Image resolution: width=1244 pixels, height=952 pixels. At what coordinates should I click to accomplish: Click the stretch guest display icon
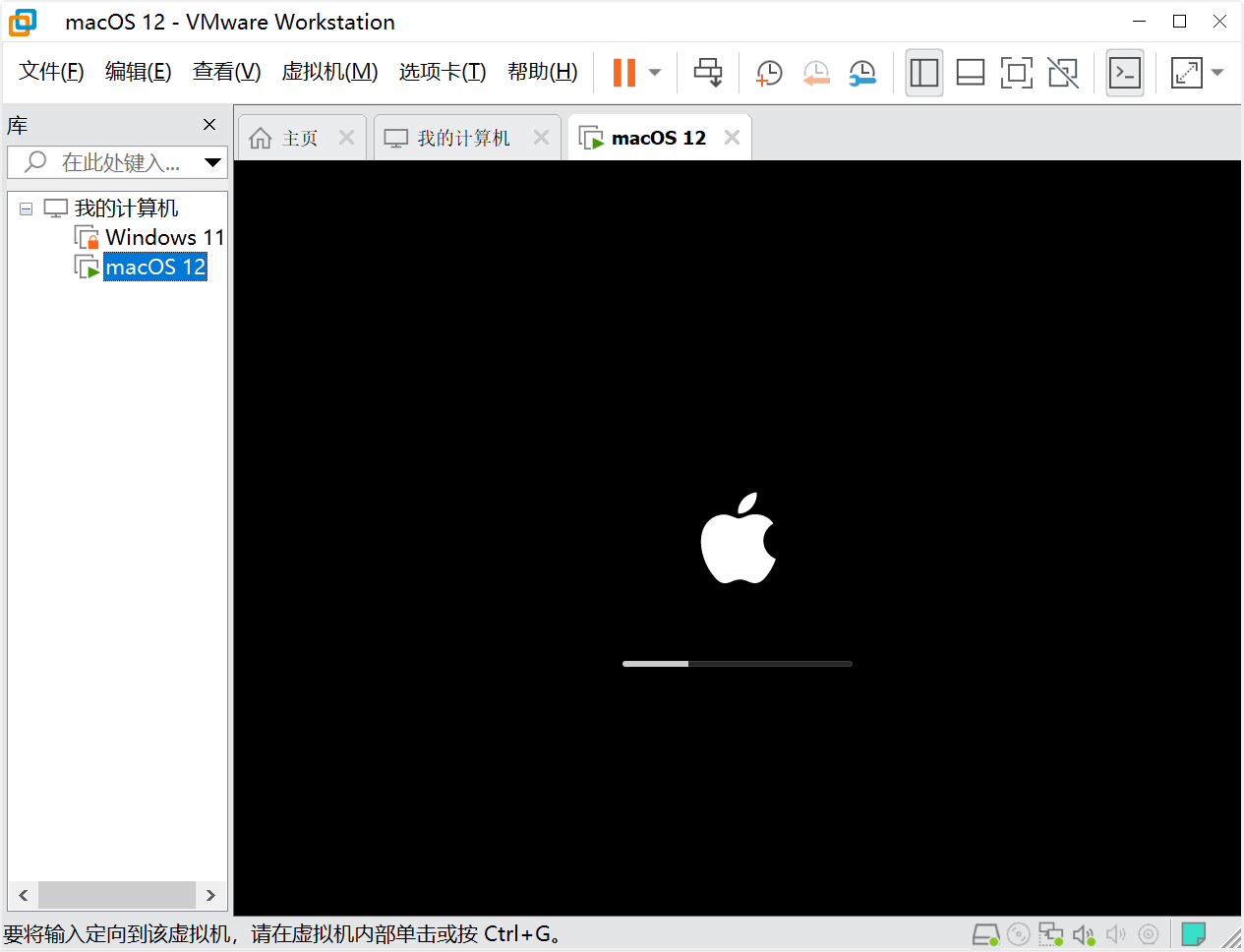click(x=1187, y=73)
